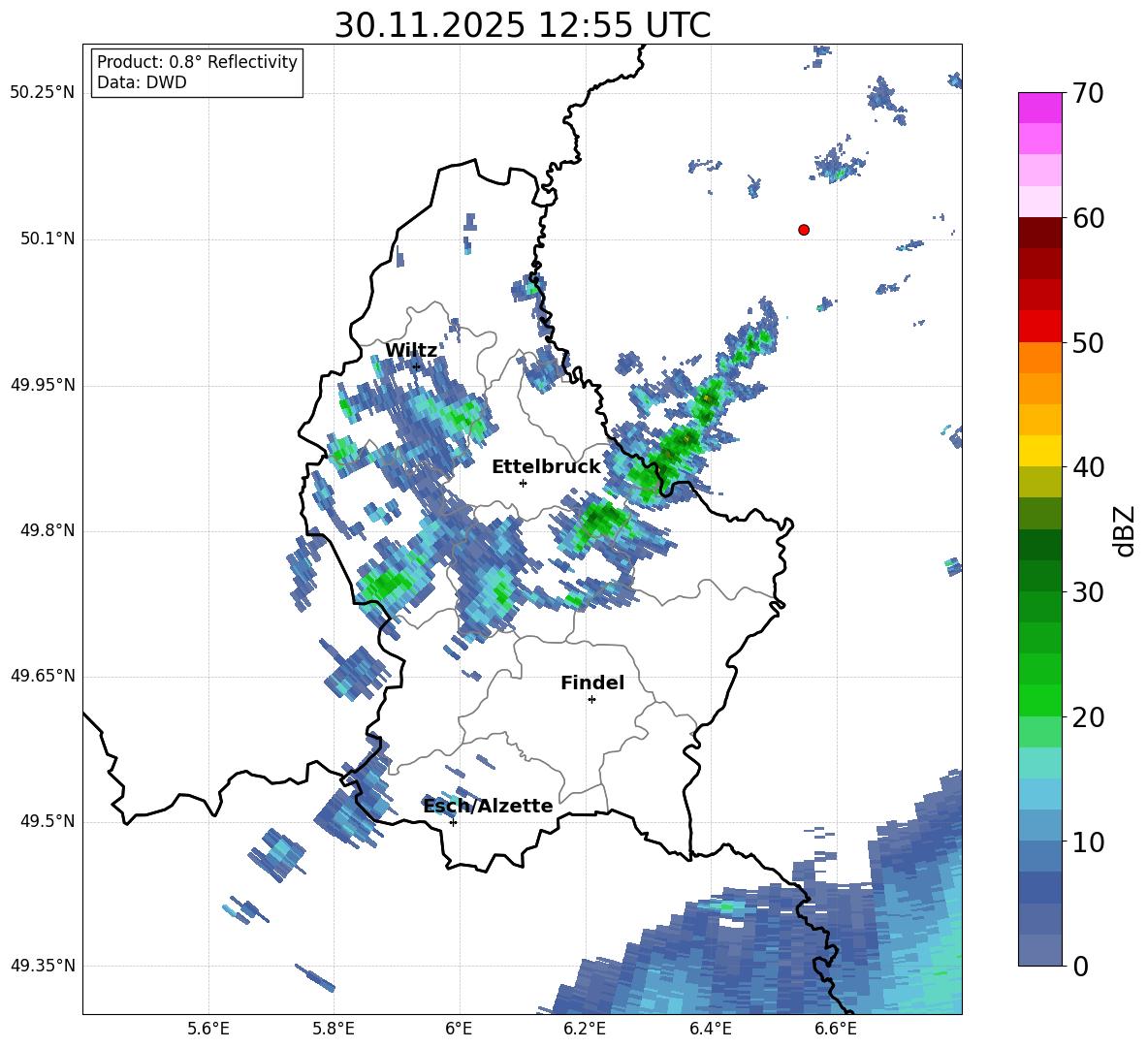
Task: Click the cross marker below the Ettelbruck label
Action: [523, 483]
